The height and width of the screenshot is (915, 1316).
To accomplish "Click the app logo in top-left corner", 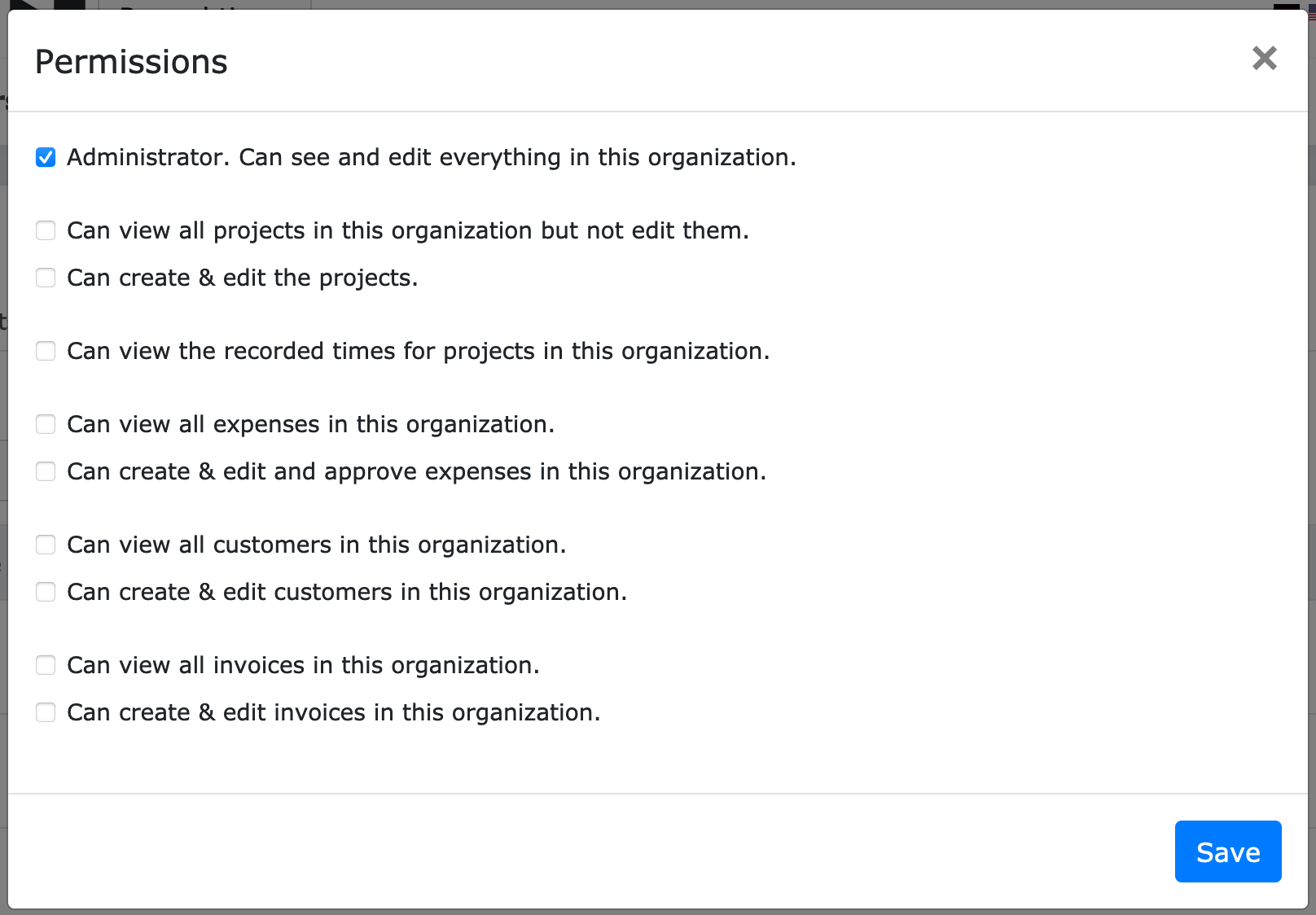I will coord(16,5).
